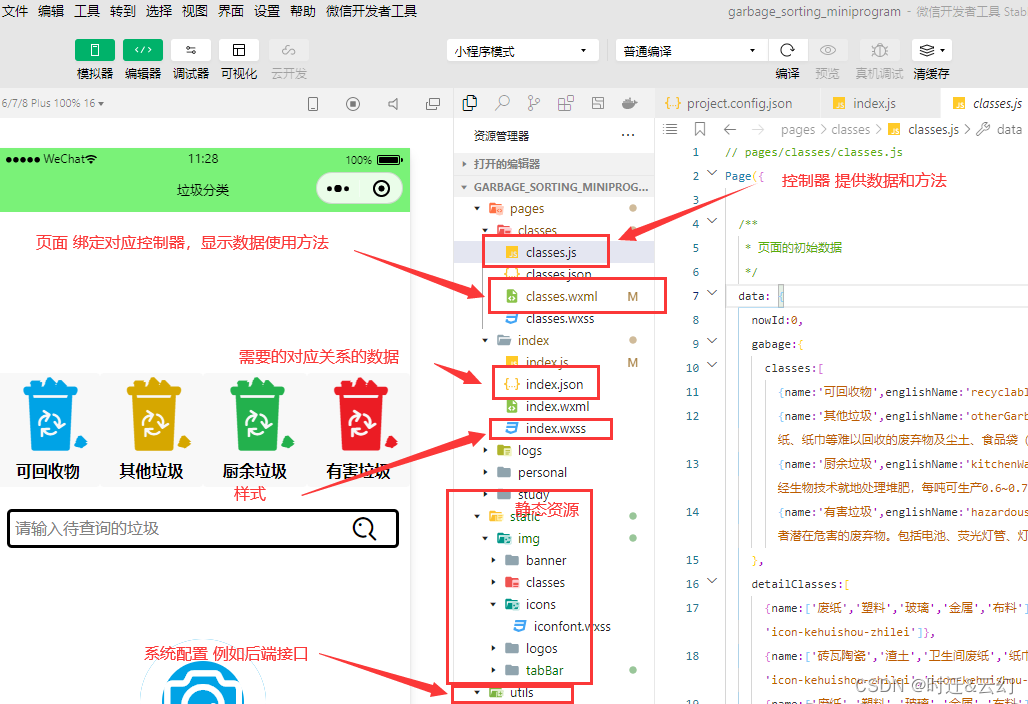Expand the personal folder
The width and height of the screenshot is (1028, 704).
coord(554,472)
